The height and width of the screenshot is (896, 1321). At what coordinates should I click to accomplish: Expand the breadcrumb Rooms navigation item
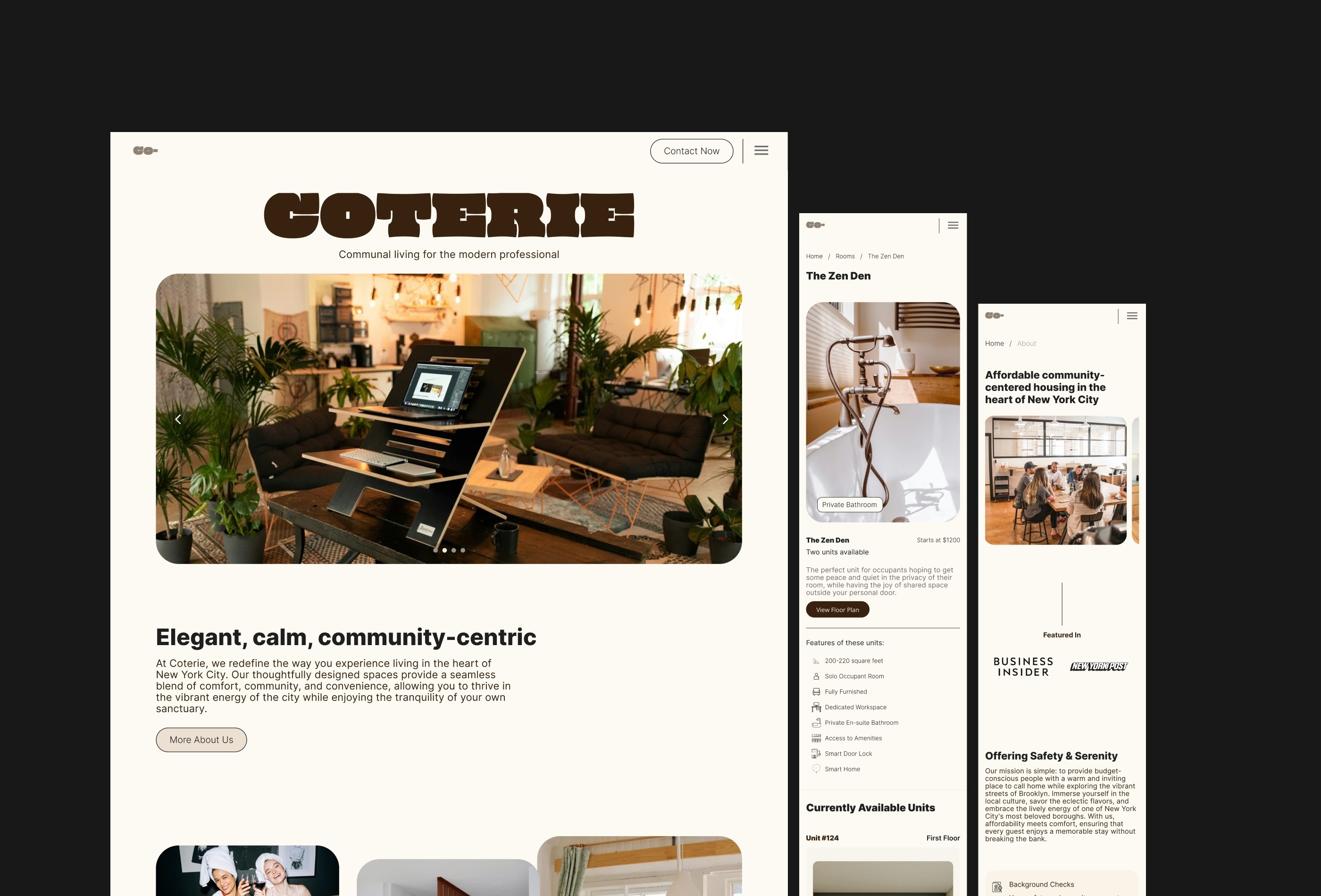(845, 256)
